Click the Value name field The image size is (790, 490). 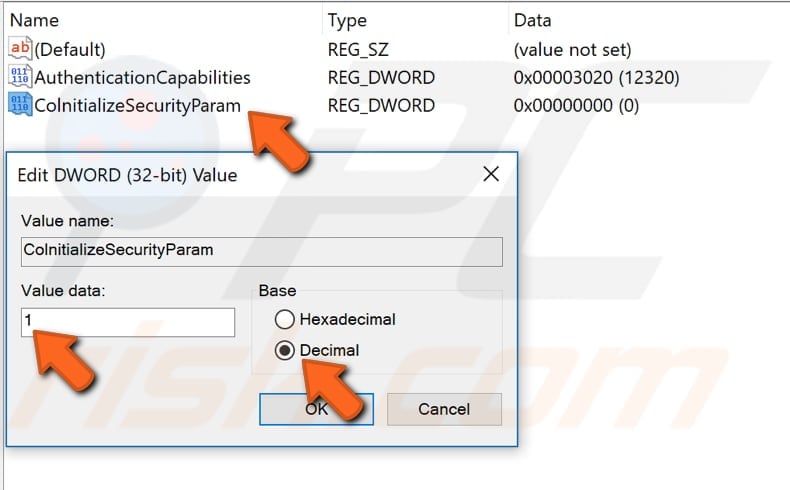click(261, 251)
